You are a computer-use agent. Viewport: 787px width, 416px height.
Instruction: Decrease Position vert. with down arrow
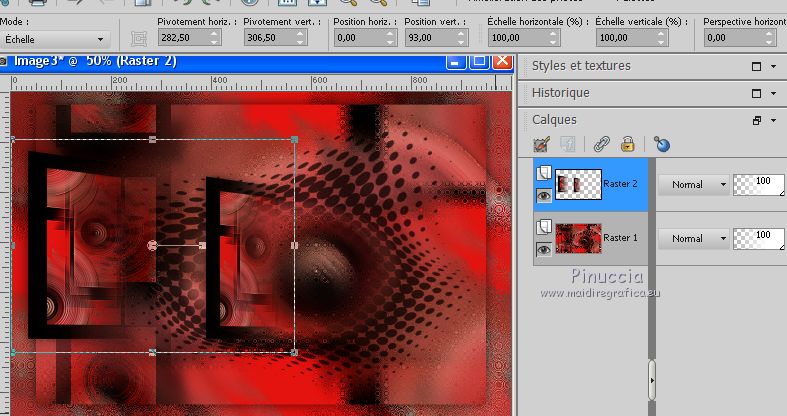pos(462,42)
